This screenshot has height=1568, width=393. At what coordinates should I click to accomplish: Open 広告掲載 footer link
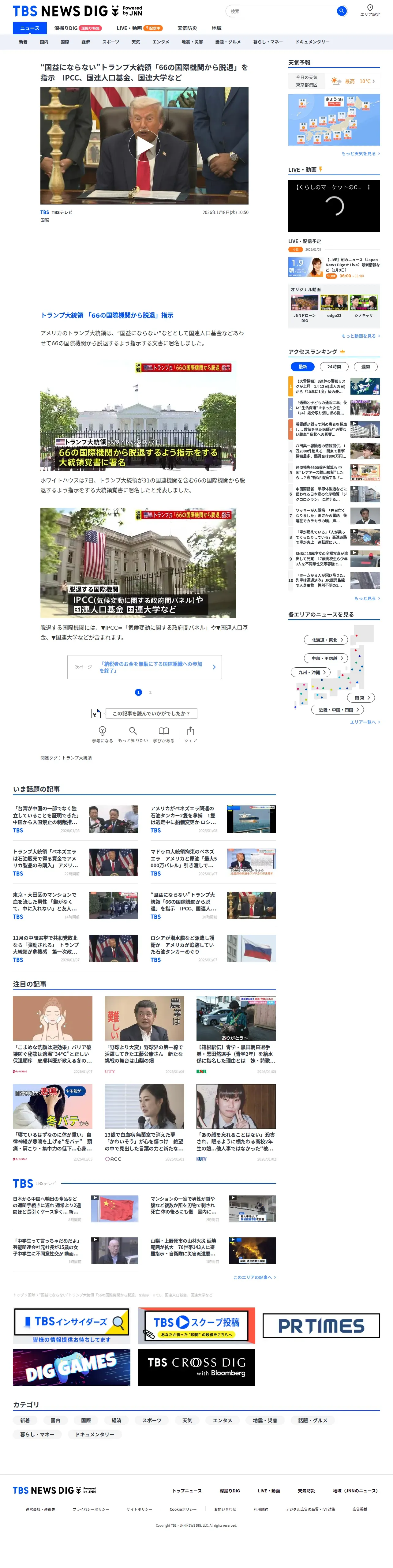pos(360,1510)
